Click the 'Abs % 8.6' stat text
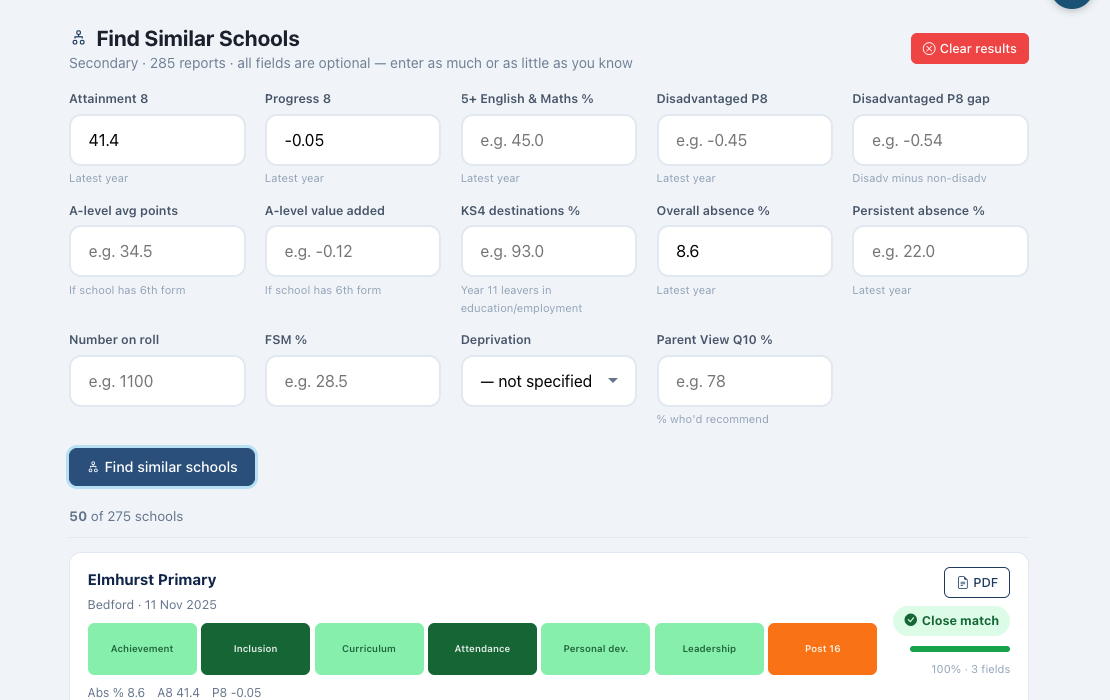 (x=116, y=693)
